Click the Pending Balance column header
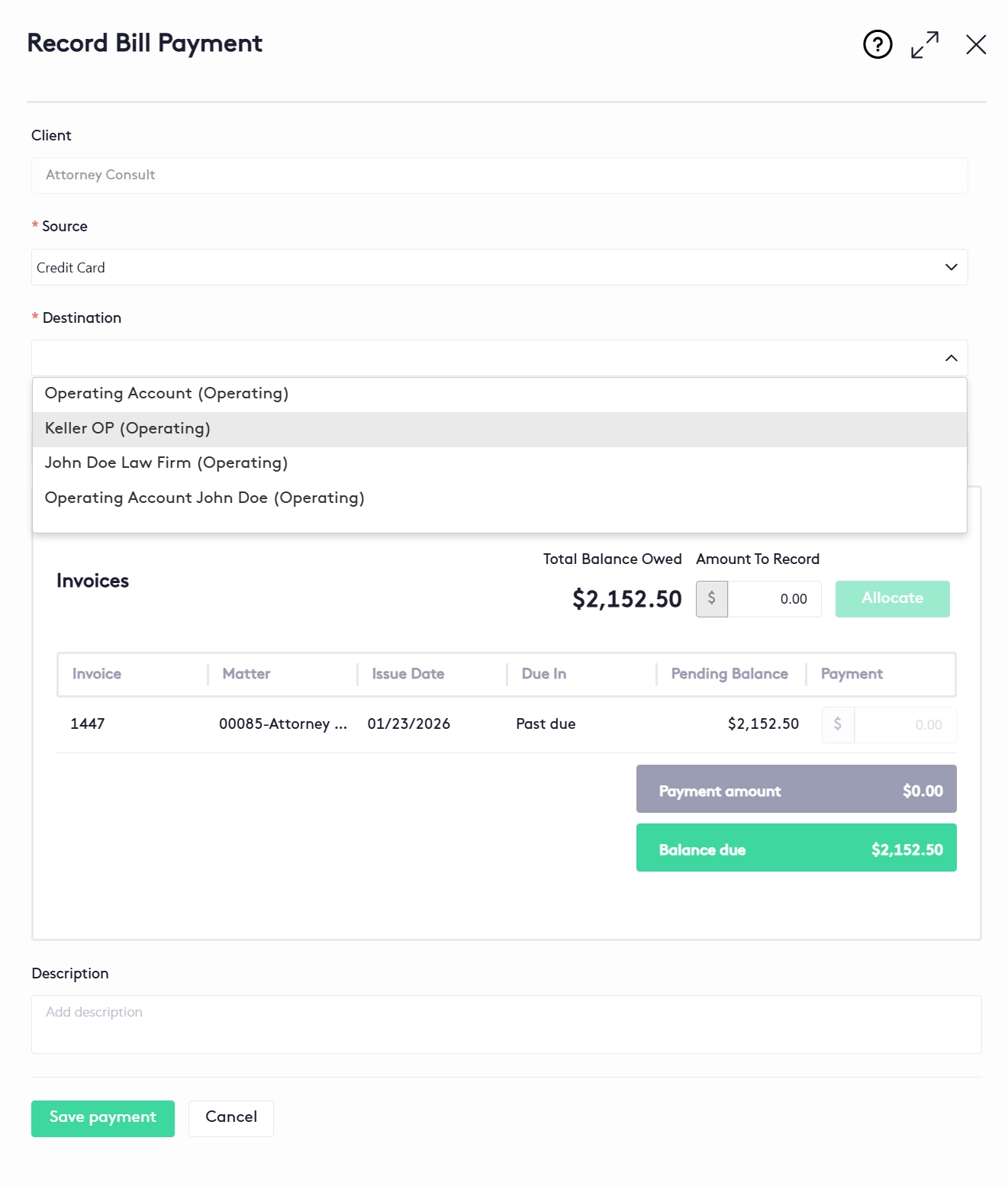The width and height of the screenshot is (1008, 1186). click(x=729, y=674)
